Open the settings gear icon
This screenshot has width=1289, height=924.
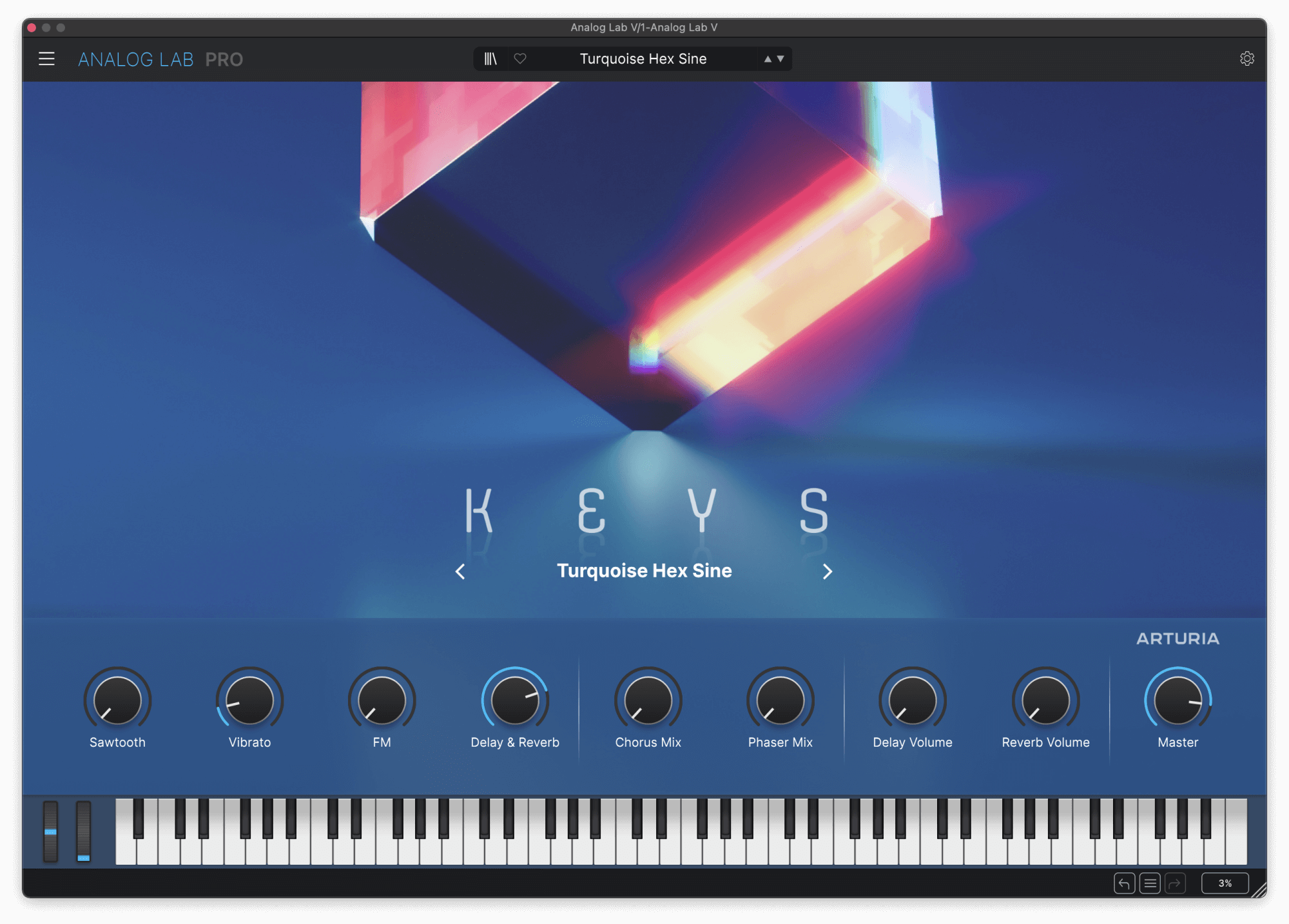coord(1246,59)
